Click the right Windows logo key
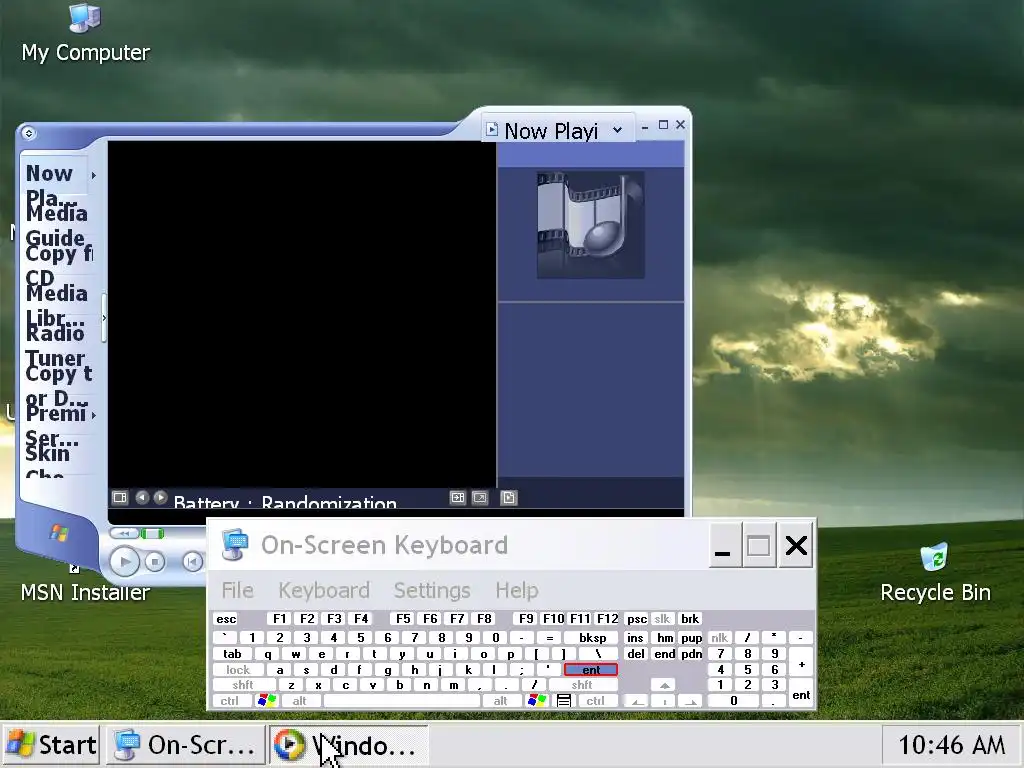1024x768 pixels. coord(537,701)
